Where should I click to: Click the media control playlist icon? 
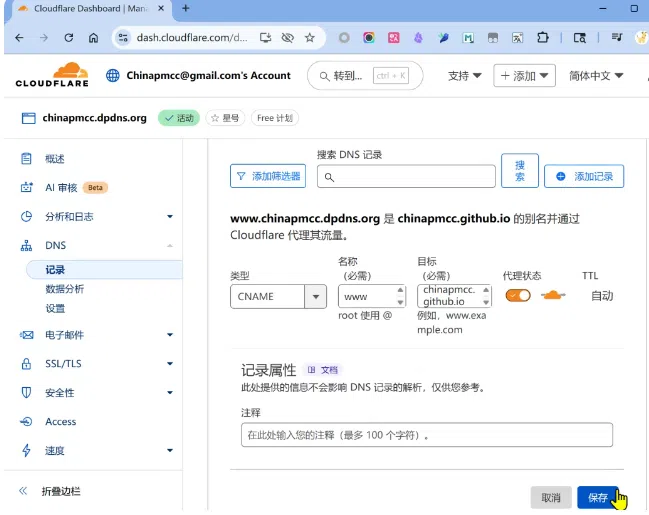pos(617,38)
